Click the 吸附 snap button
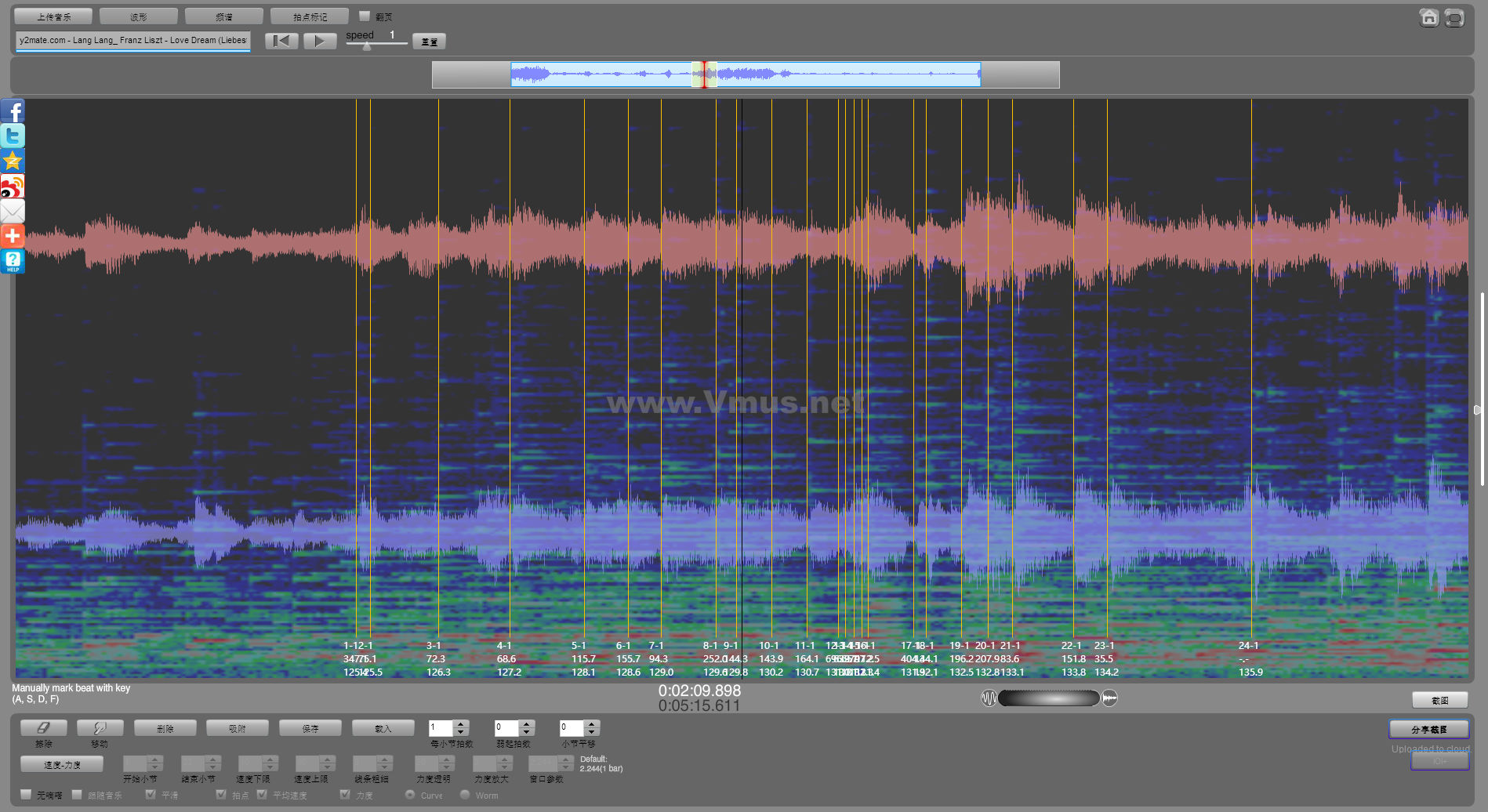This screenshot has height=812, width=1488. [238, 728]
